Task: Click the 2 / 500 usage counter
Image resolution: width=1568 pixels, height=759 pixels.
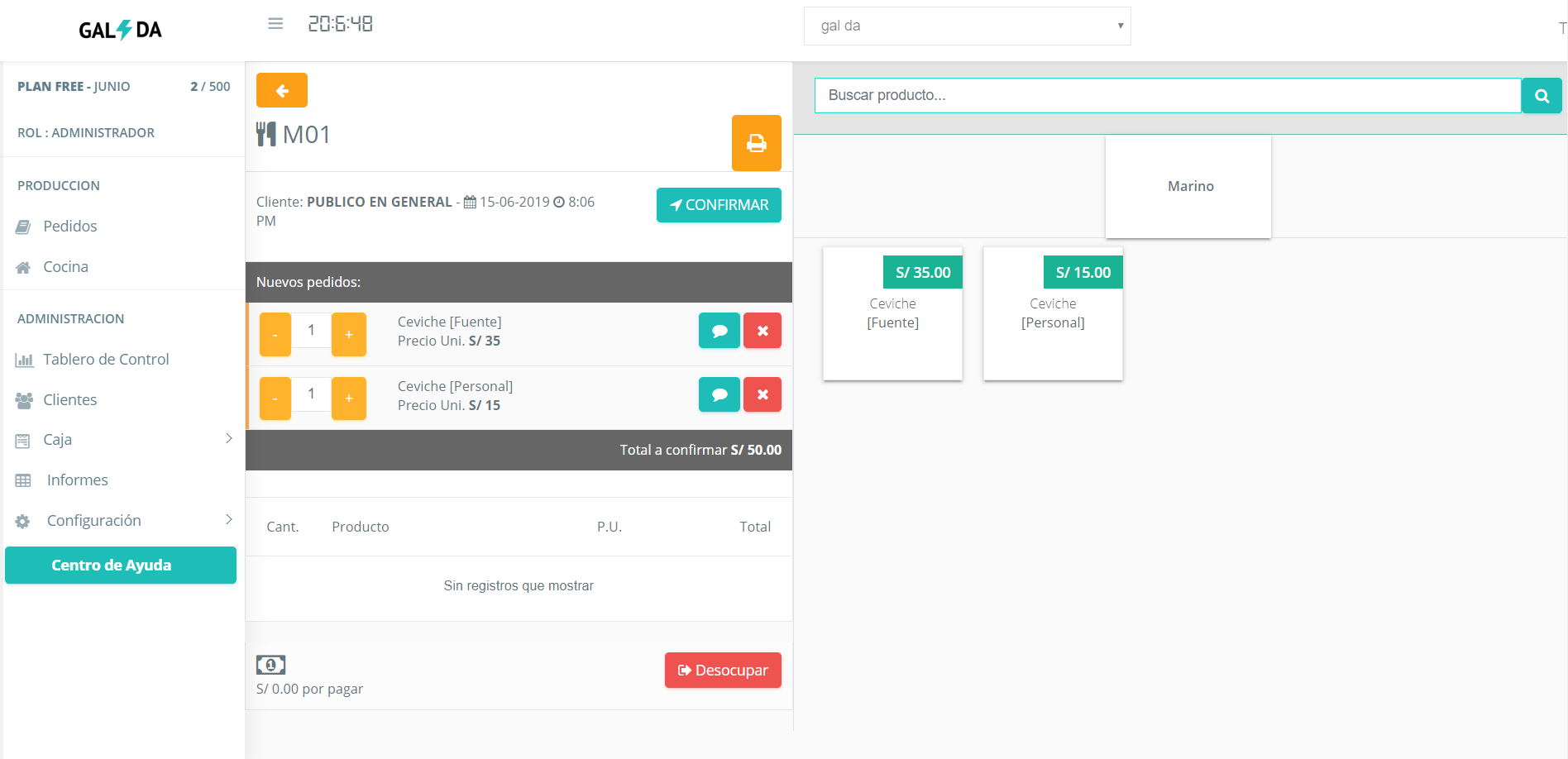Action: (x=210, y=87)
